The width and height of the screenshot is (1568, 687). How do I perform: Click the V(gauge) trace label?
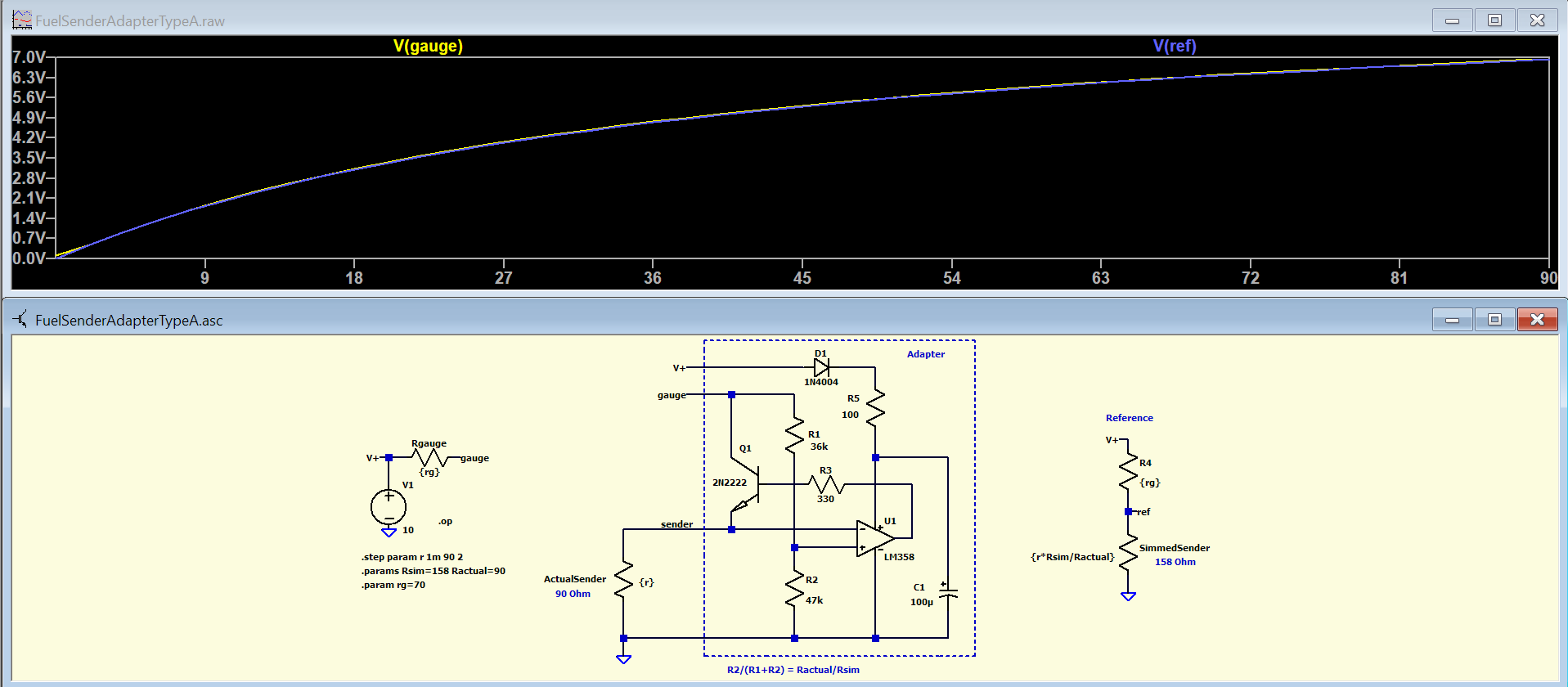(x=428, y=46)
